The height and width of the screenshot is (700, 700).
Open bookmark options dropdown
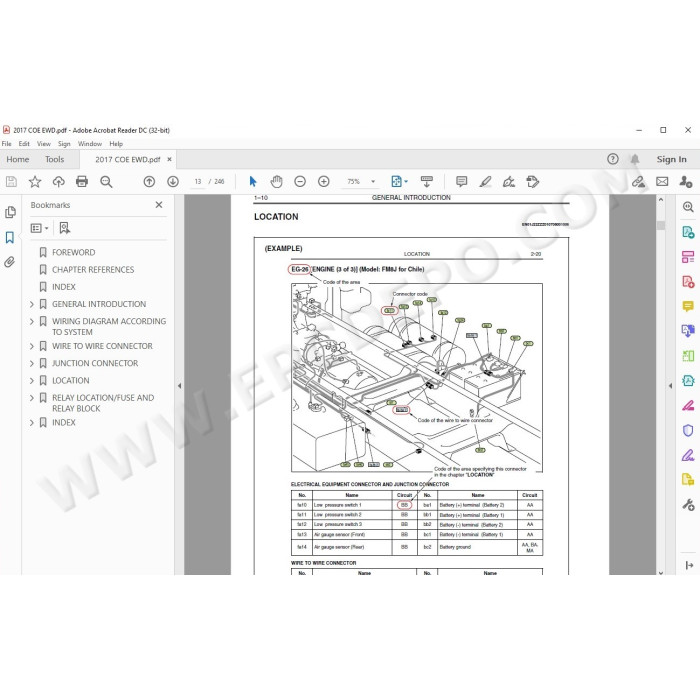[39, 228]
